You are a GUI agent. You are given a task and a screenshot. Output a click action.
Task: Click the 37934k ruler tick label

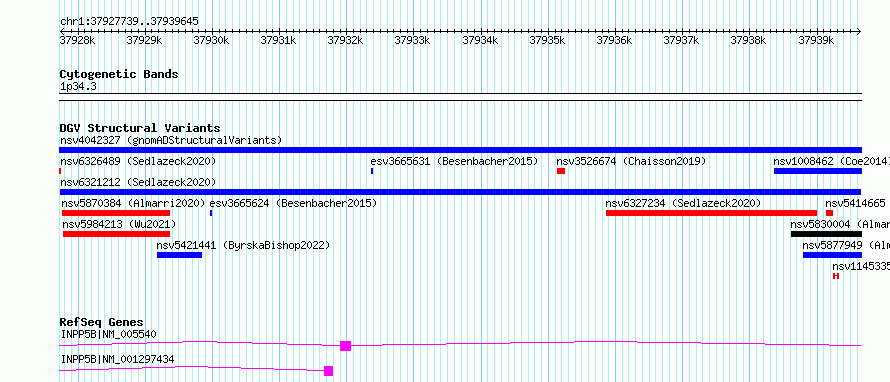coord(480,40)
